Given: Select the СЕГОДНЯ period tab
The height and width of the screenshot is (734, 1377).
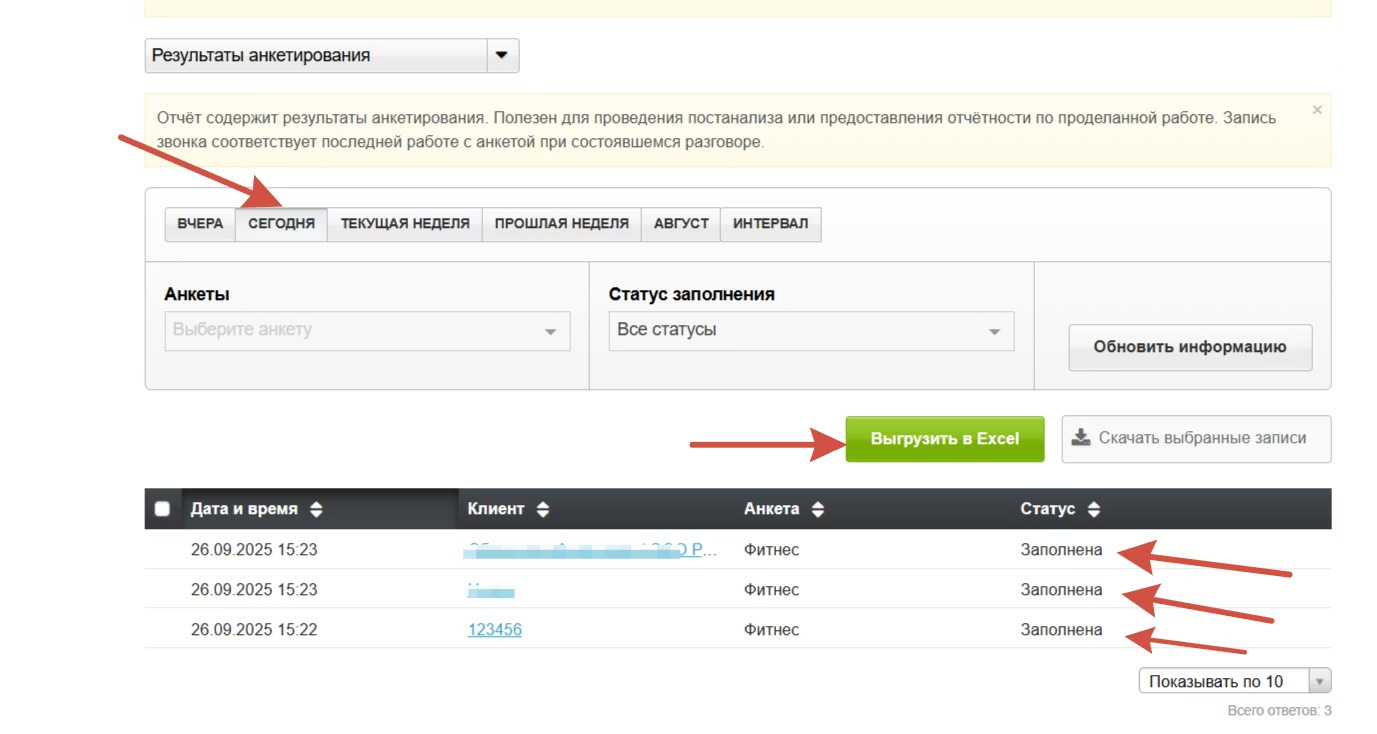Looking at the screenshot, I should [x=282, y=224].
